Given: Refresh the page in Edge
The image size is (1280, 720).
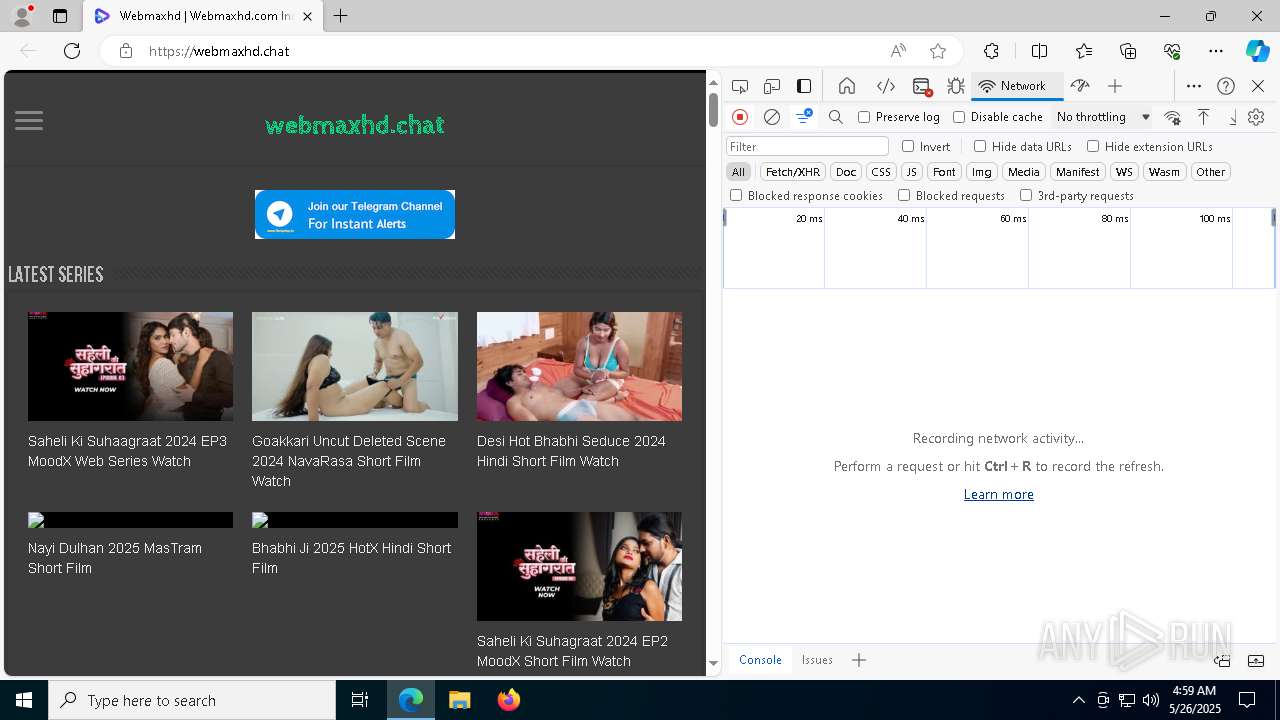Looking at the screenshot, I should point(72,51).
